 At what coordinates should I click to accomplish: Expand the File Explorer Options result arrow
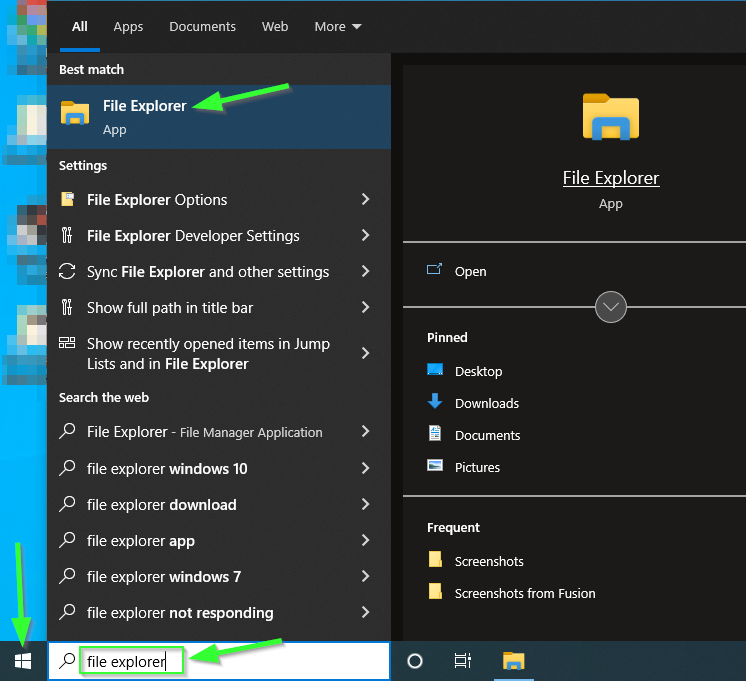pyautogui.click(x=365, y=200)
